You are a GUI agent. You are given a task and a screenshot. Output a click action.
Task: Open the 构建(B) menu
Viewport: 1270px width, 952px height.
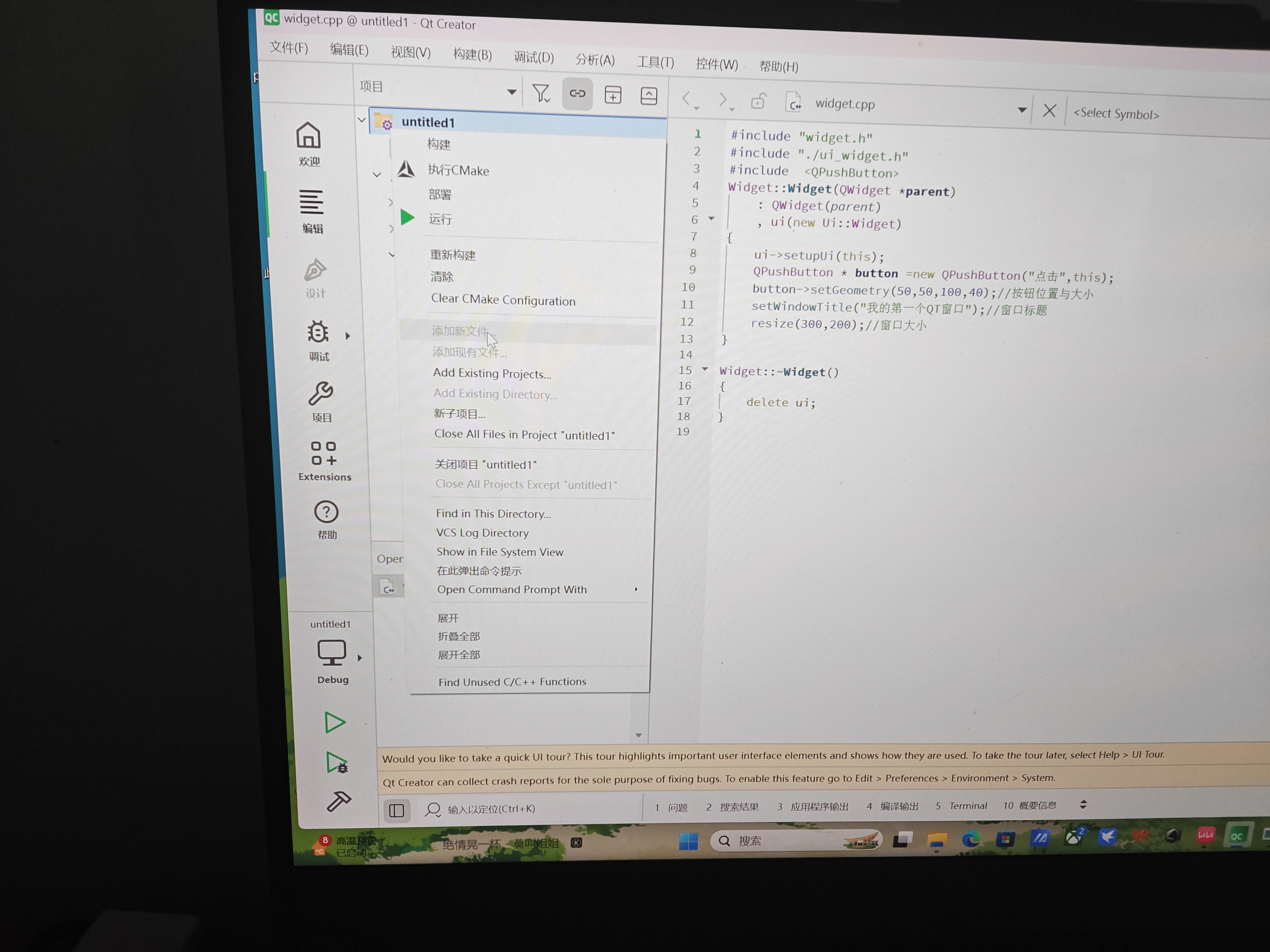pos(473,55)
